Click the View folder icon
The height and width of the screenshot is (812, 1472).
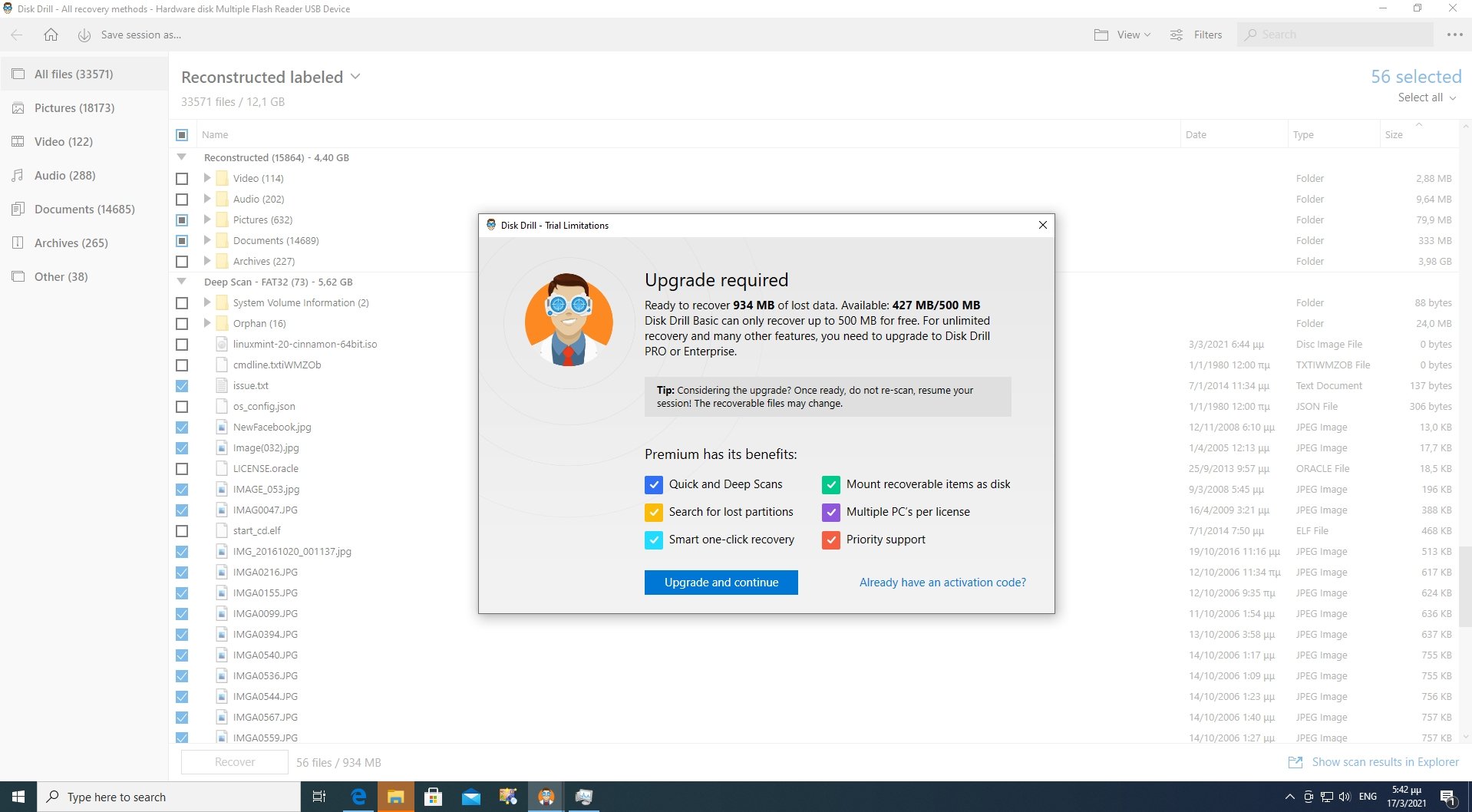tap(1101, 35)
